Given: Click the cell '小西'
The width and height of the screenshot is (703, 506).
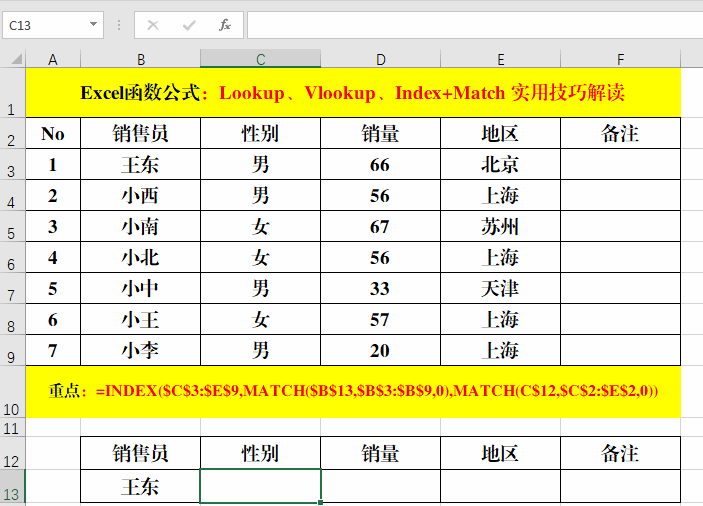Looking at the screenshot, I should pyautogui.click(x=140, y=195).
